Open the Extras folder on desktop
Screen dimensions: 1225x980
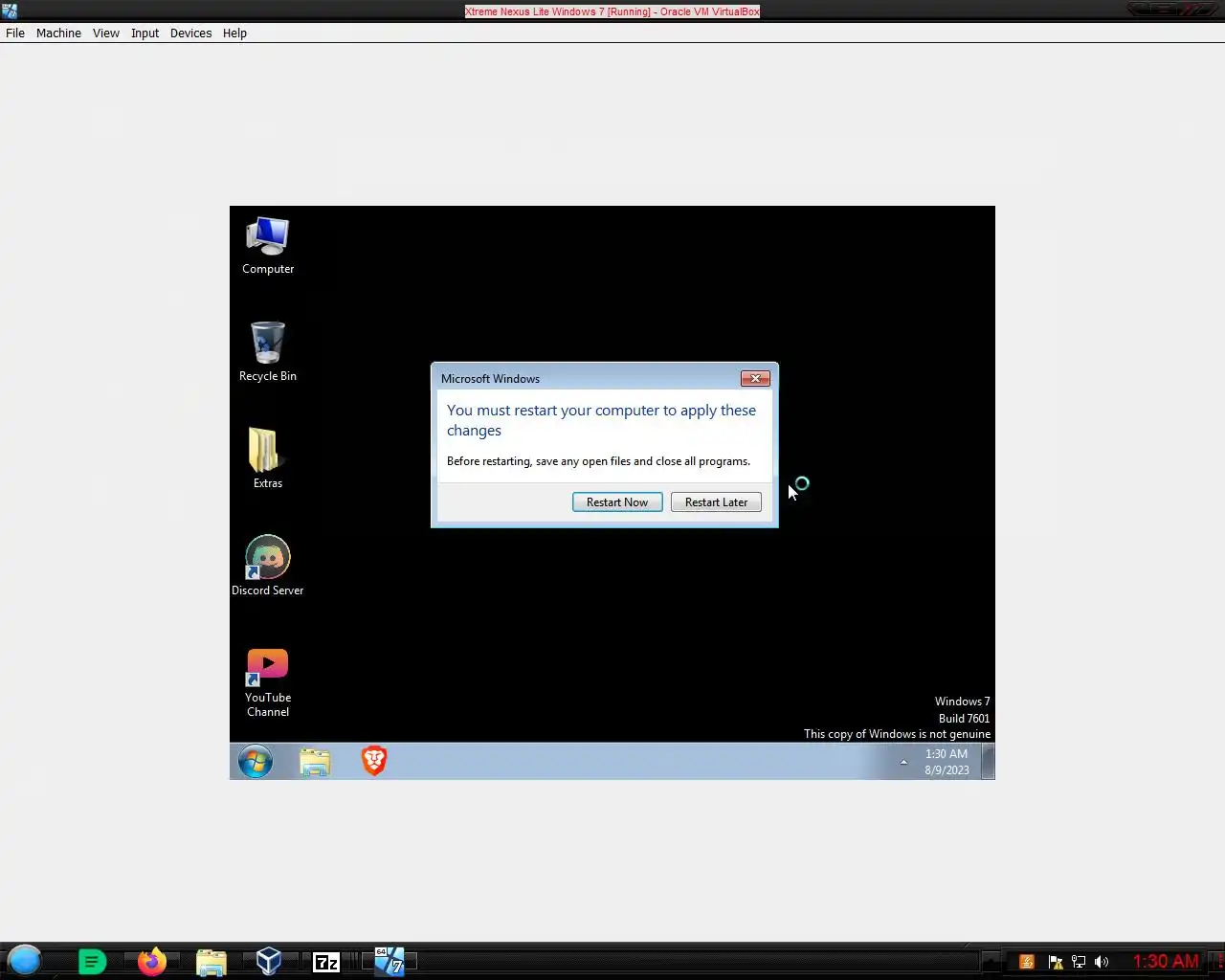(267, 458)
